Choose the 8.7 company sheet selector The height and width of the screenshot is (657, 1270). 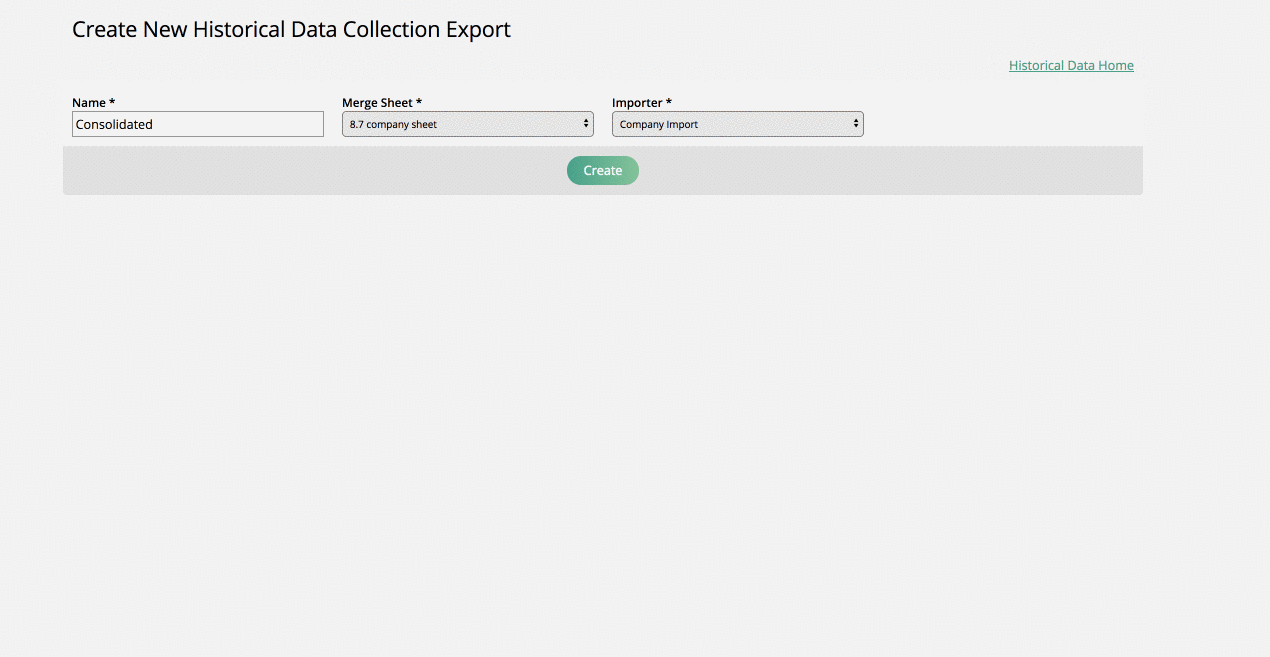(x=467, y=123)
